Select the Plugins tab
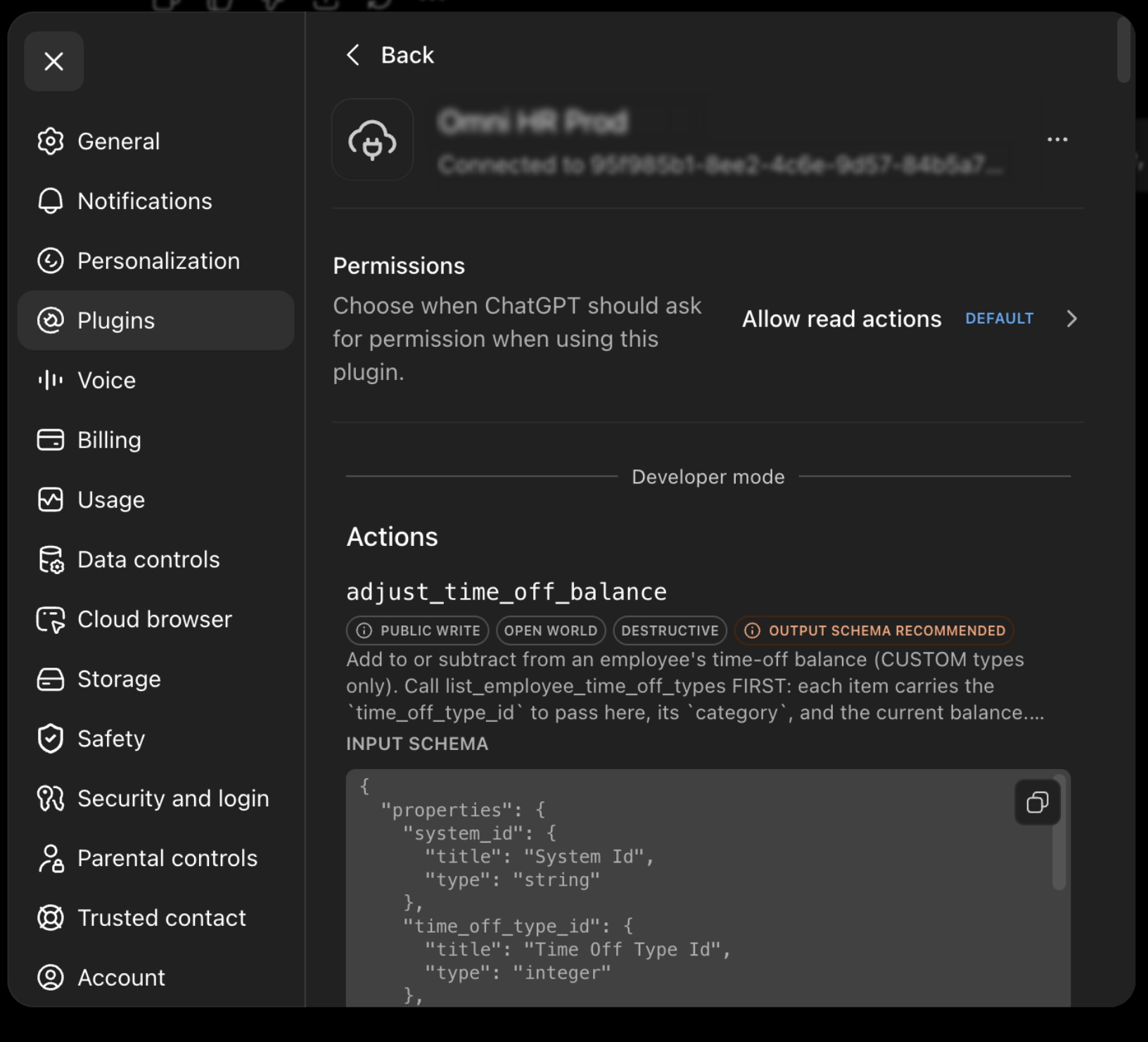Screen dimensions: 1148x1042 pos(155,321)
